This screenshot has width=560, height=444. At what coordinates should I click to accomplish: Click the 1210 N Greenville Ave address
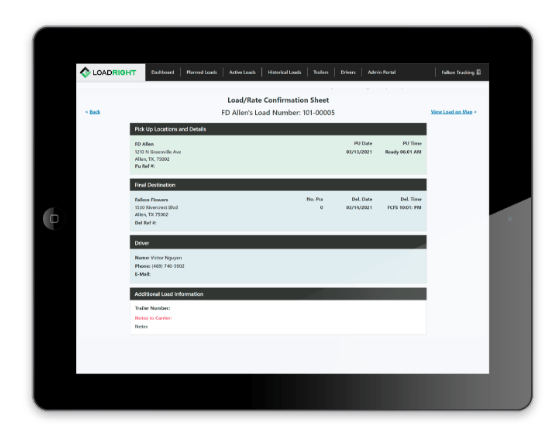coord(158,152)
